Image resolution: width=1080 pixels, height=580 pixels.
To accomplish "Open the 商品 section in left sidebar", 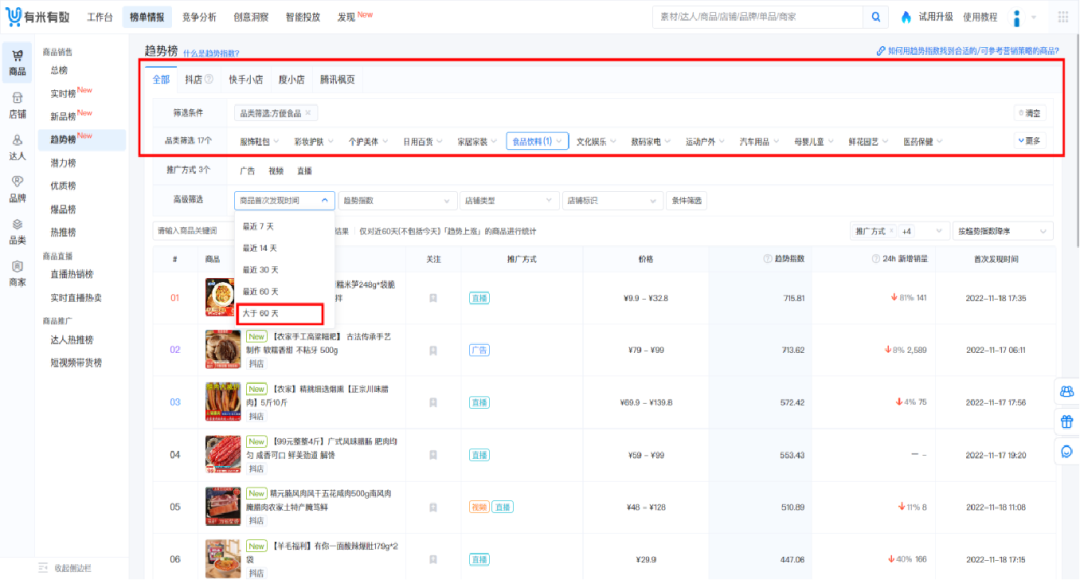I will (17, 62).
